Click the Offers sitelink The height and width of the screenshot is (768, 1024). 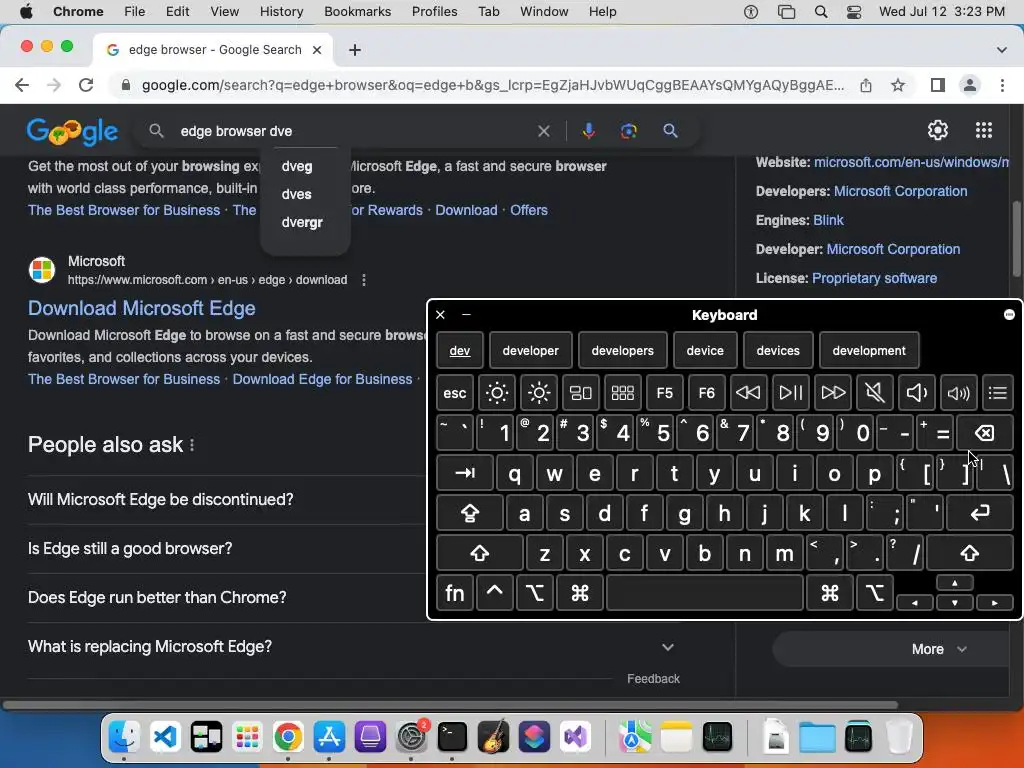tap(529, 210)
